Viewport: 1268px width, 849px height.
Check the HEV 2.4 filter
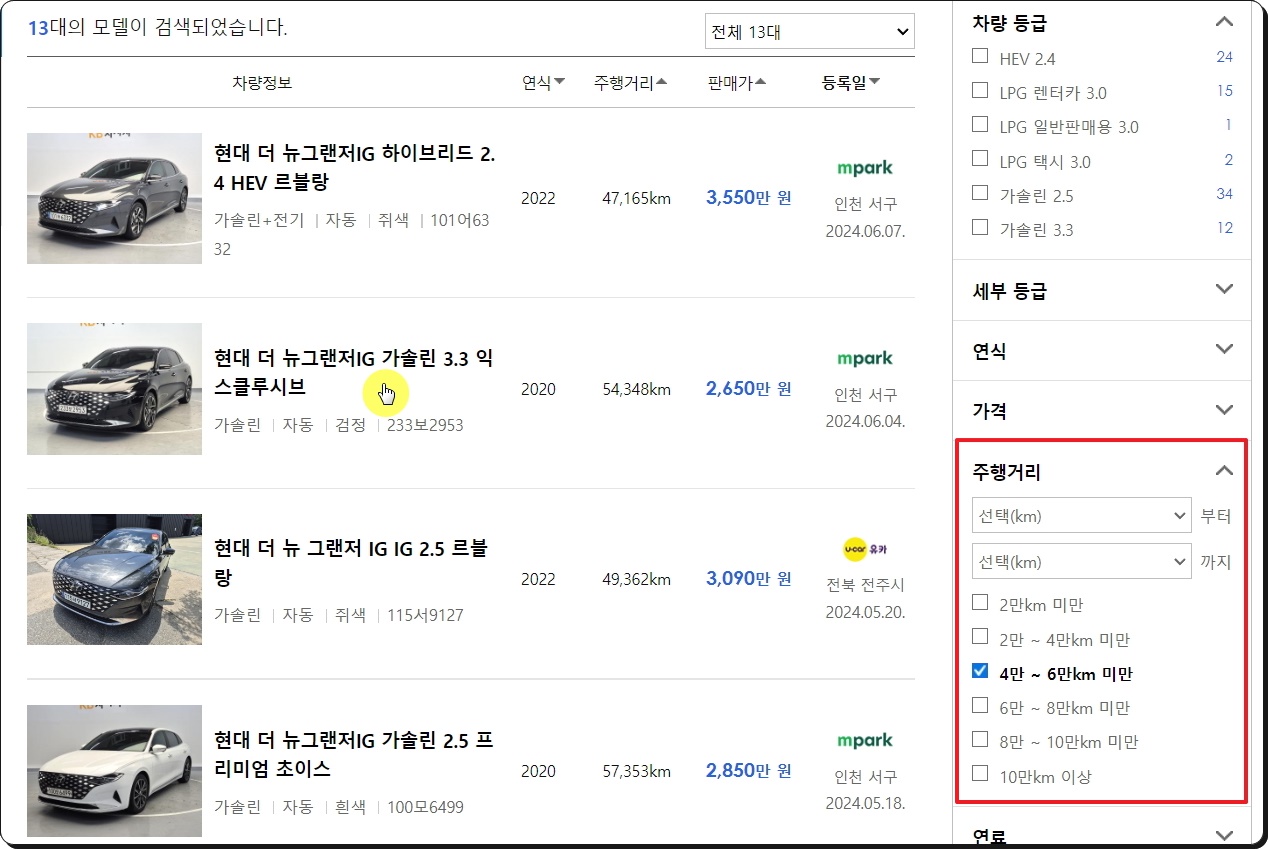pyautogui.click(x=980, y=57)
